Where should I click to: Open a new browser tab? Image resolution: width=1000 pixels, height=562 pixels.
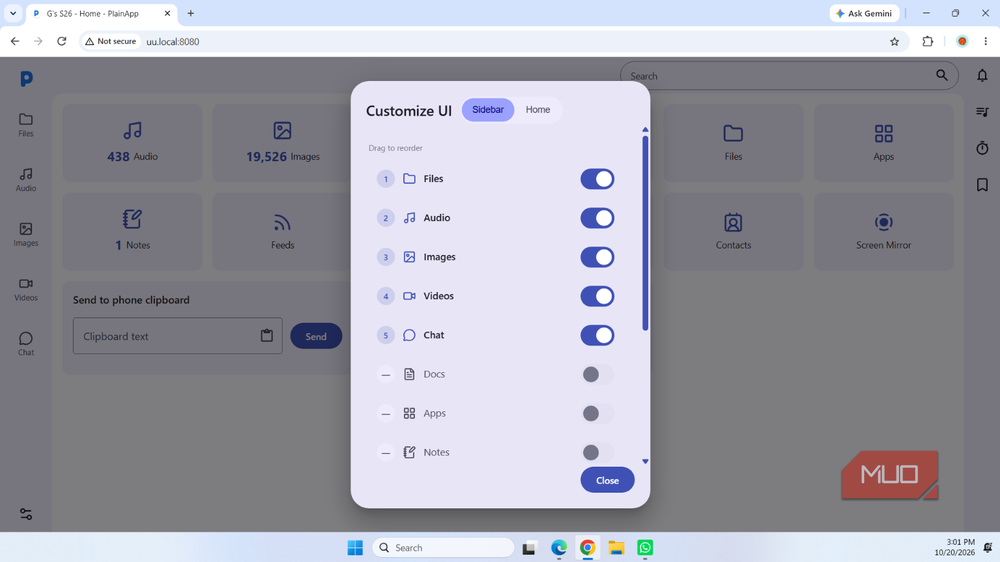(x=191, y=13)
